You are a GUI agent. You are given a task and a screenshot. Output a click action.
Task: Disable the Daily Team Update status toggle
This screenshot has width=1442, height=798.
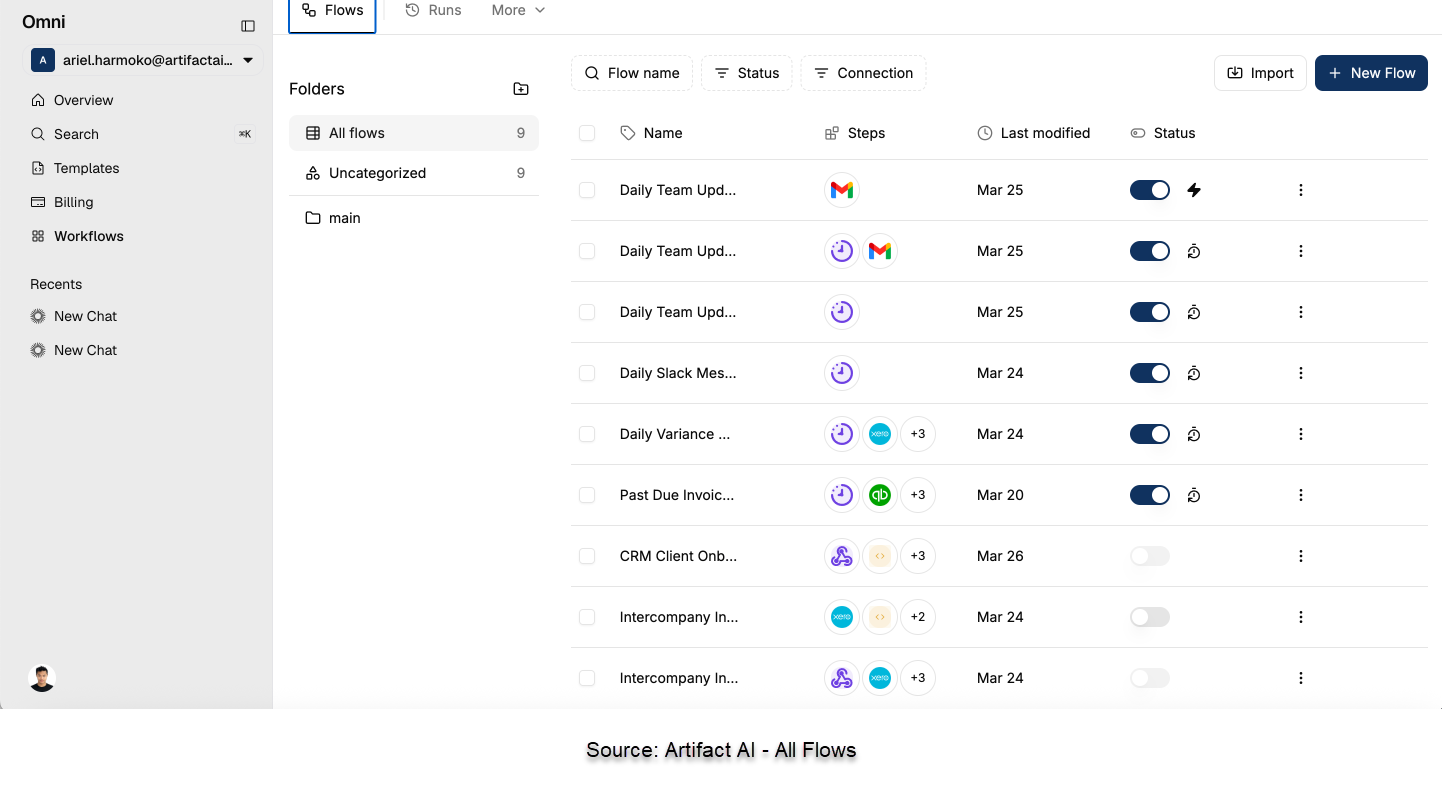(1149, 189)
